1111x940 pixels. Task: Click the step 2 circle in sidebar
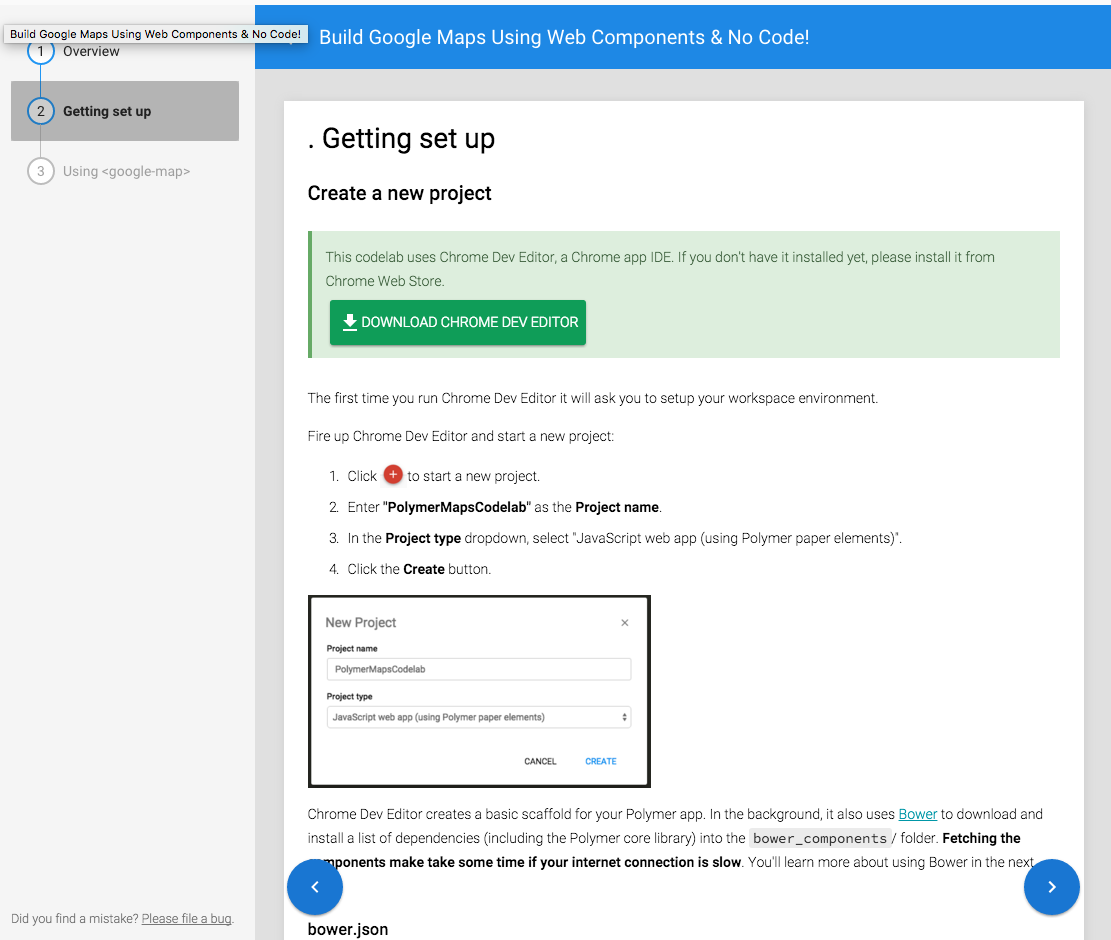pos(40,111)
